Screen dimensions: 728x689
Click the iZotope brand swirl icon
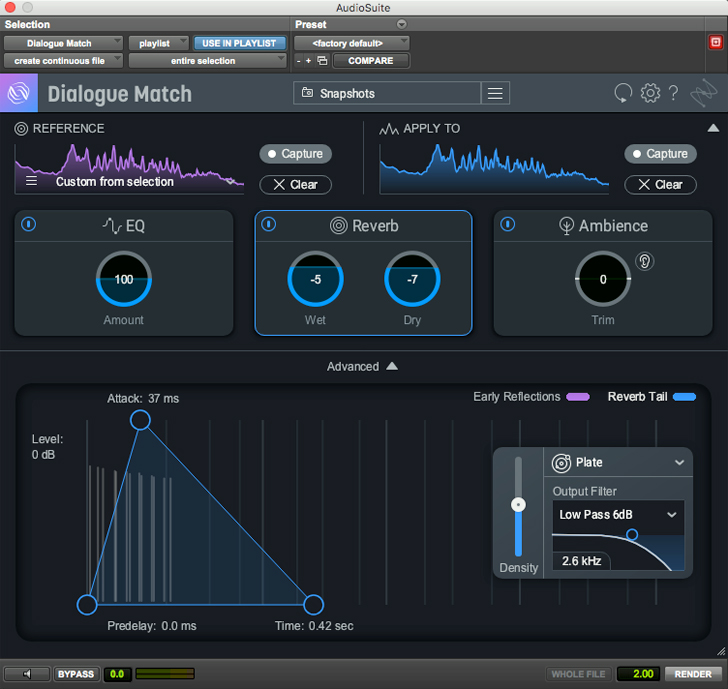pyautogui.click(x=703, y=93)
